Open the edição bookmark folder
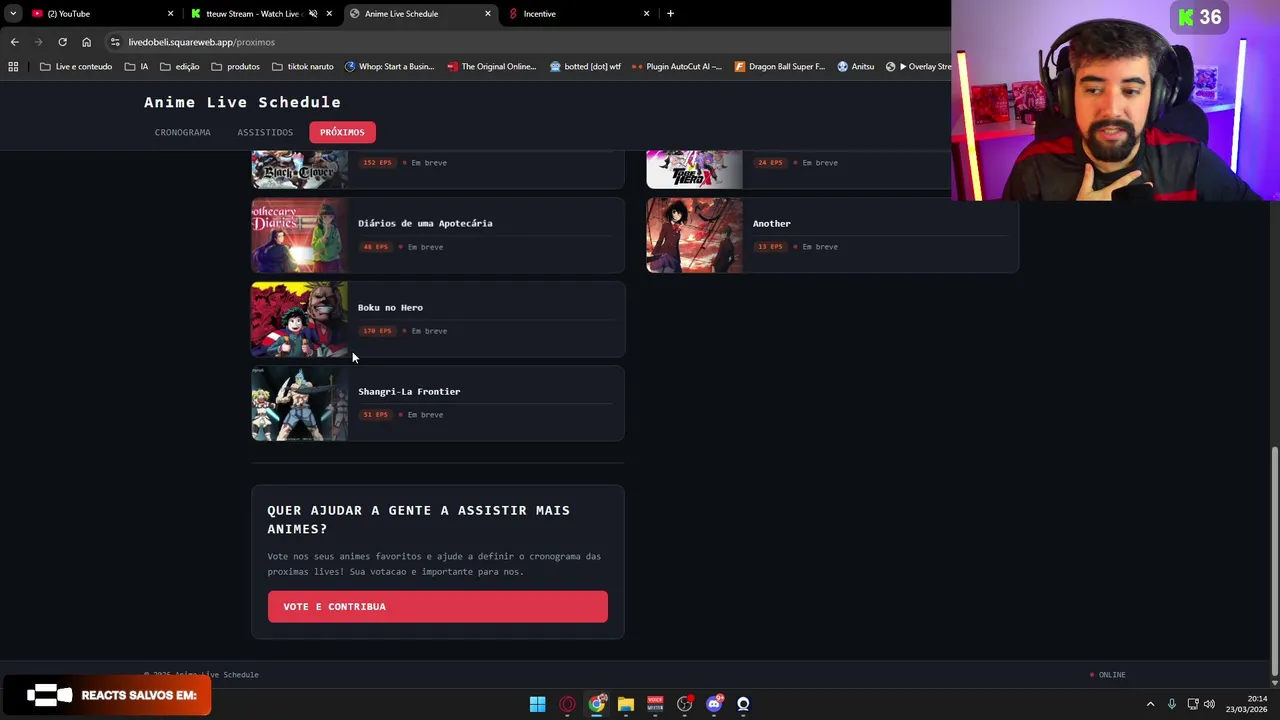The height and width of the screenshot is (720, 1280). tap(180, 67)
